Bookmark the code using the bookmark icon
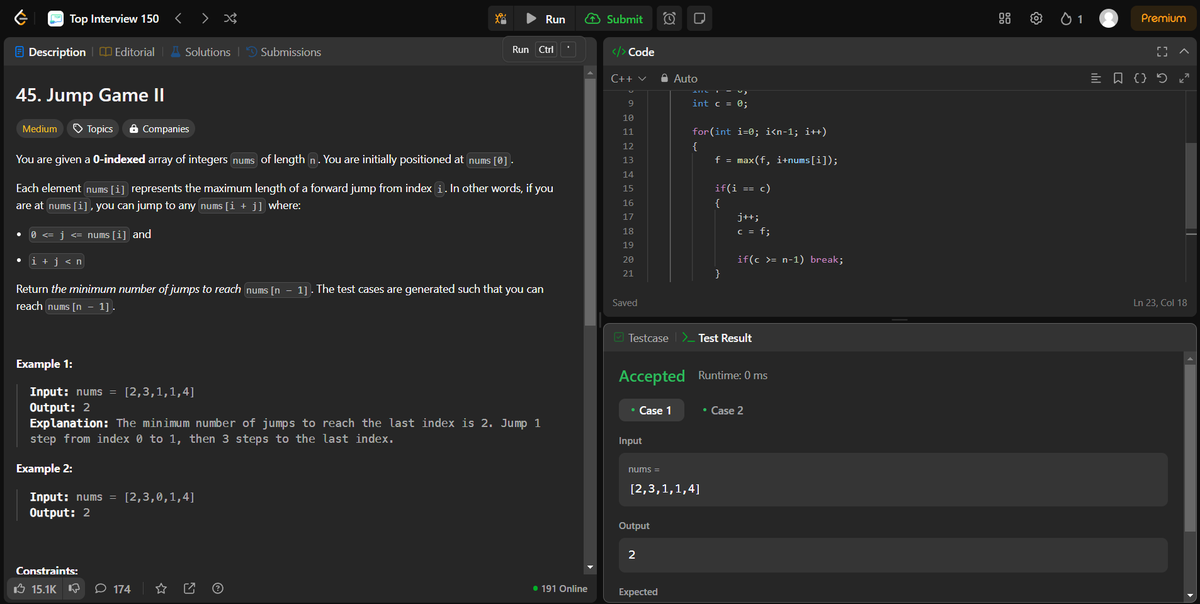This screenshot has height=604, width=1200. click(1117, 77)
